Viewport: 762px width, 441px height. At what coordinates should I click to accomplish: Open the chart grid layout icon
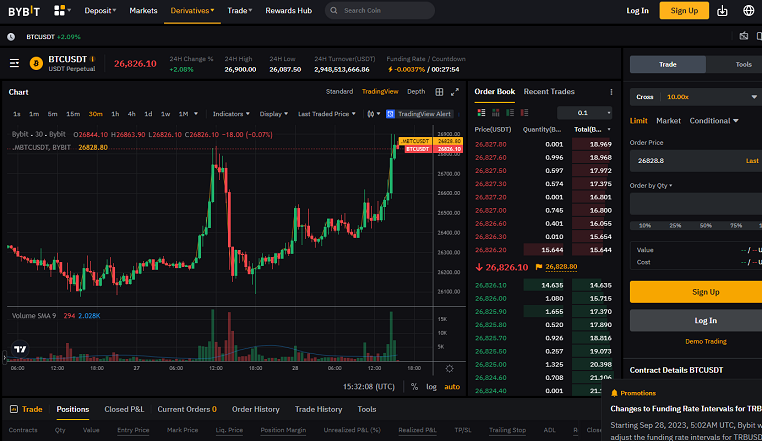[x=439, y=92]
